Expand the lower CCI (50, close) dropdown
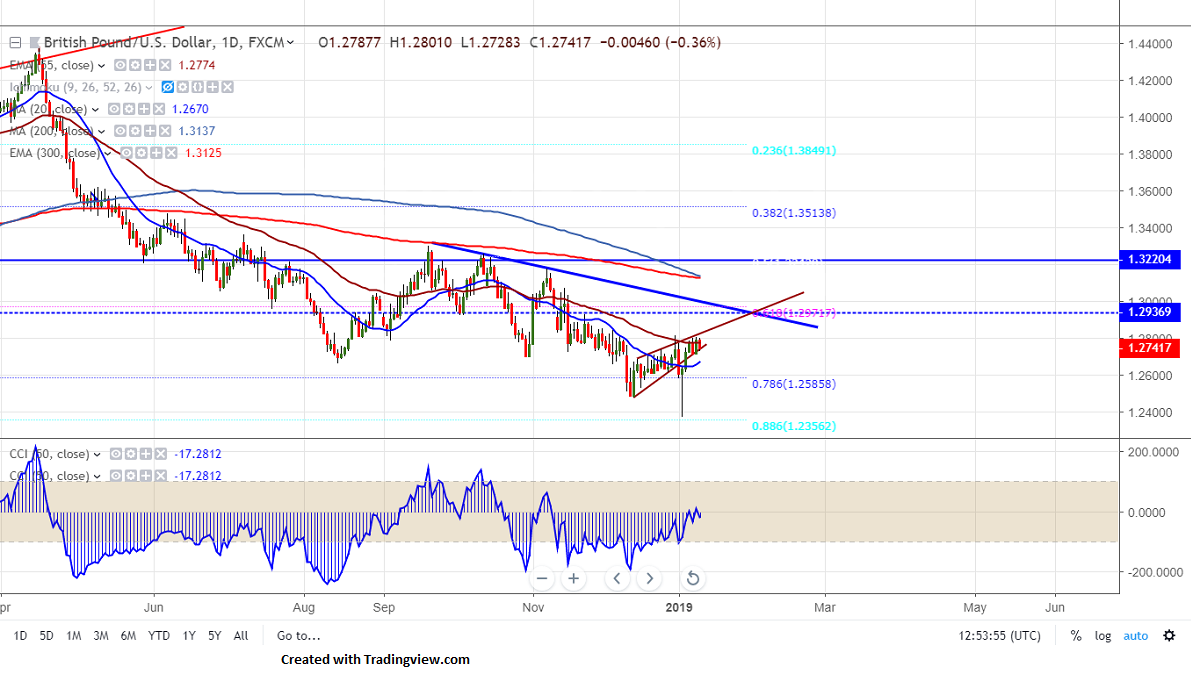The width and height of the screenshot is (1191, 686). 97,477
